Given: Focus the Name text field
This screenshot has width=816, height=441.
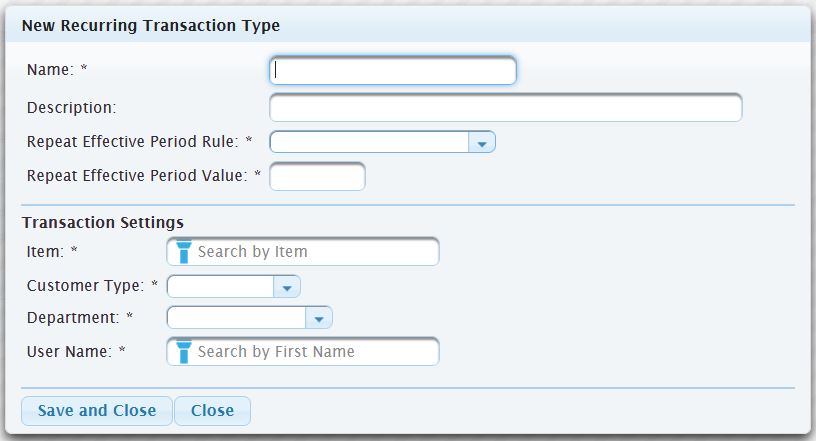Looking at the screenshot, I should [x=393, y=70].
